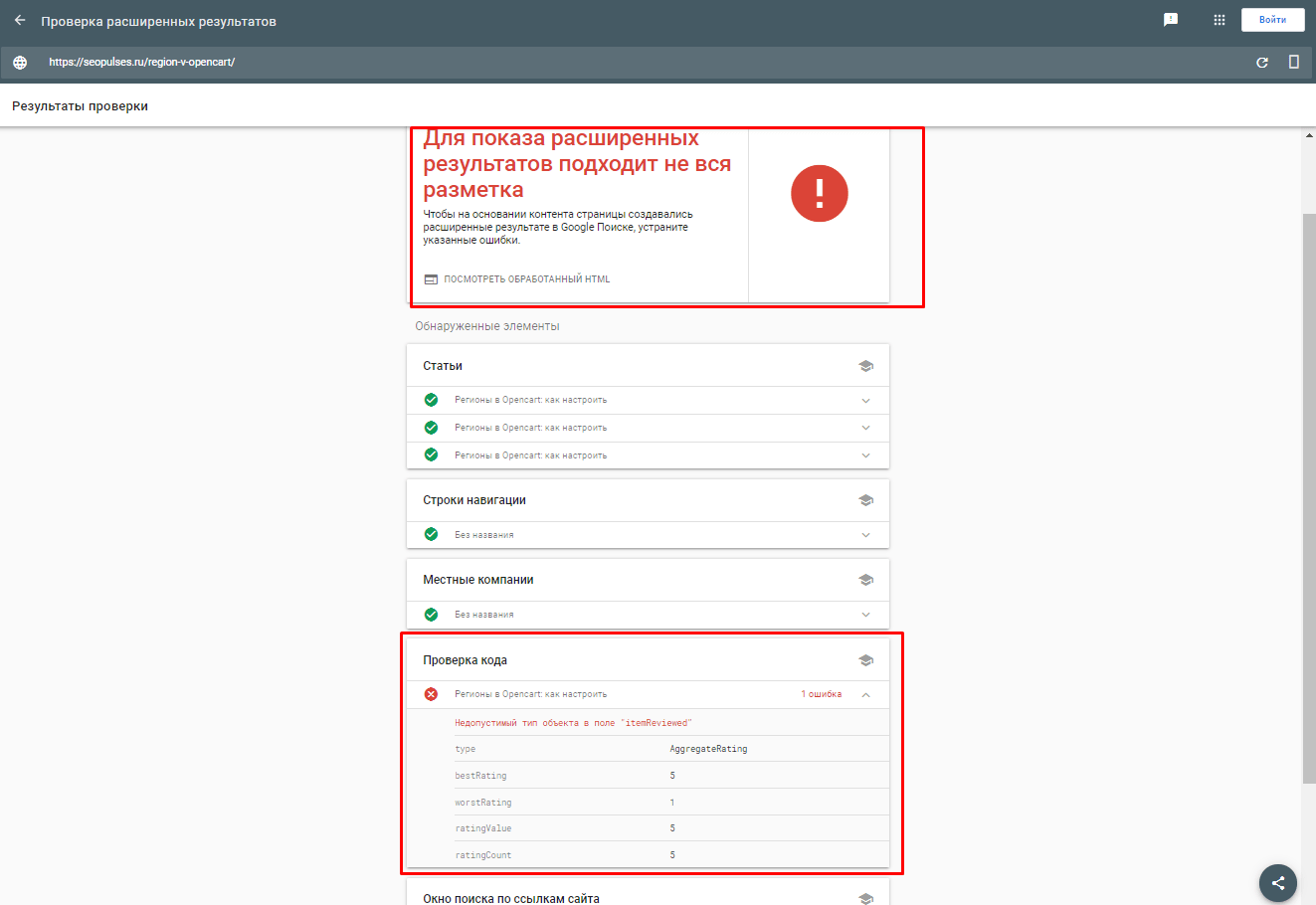Click Без названия under Строки навигации
This screenshot has height=905, width=1316.
tap(484, 535)
